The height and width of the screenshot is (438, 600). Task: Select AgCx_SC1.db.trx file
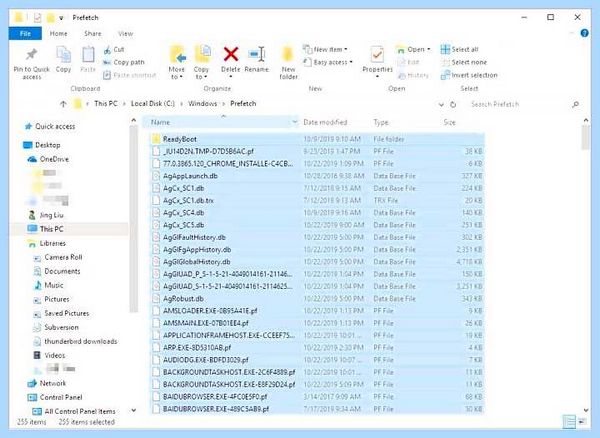[317, 200]
